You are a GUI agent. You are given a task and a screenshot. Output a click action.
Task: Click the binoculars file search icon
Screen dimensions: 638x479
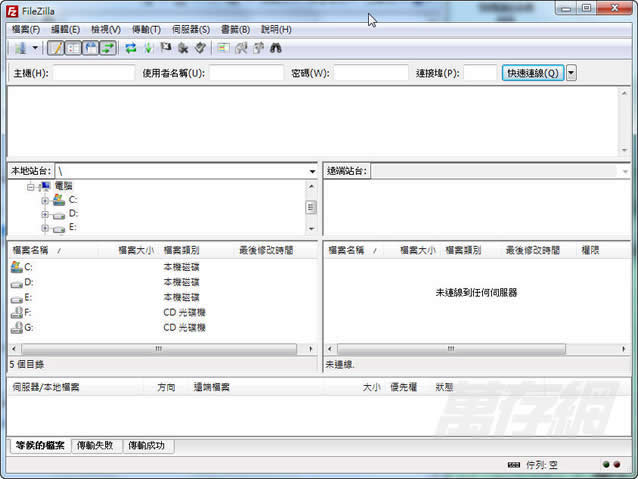click(x=276, y=48)
